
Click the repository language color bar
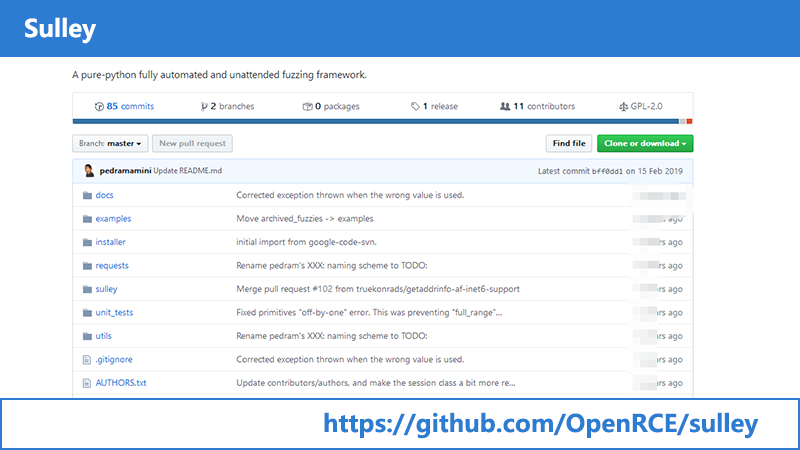coord(383,121)
